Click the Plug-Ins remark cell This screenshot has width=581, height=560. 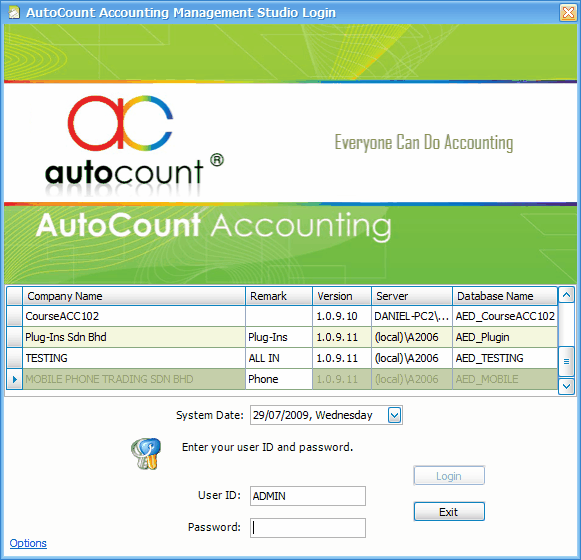point(279,337)
